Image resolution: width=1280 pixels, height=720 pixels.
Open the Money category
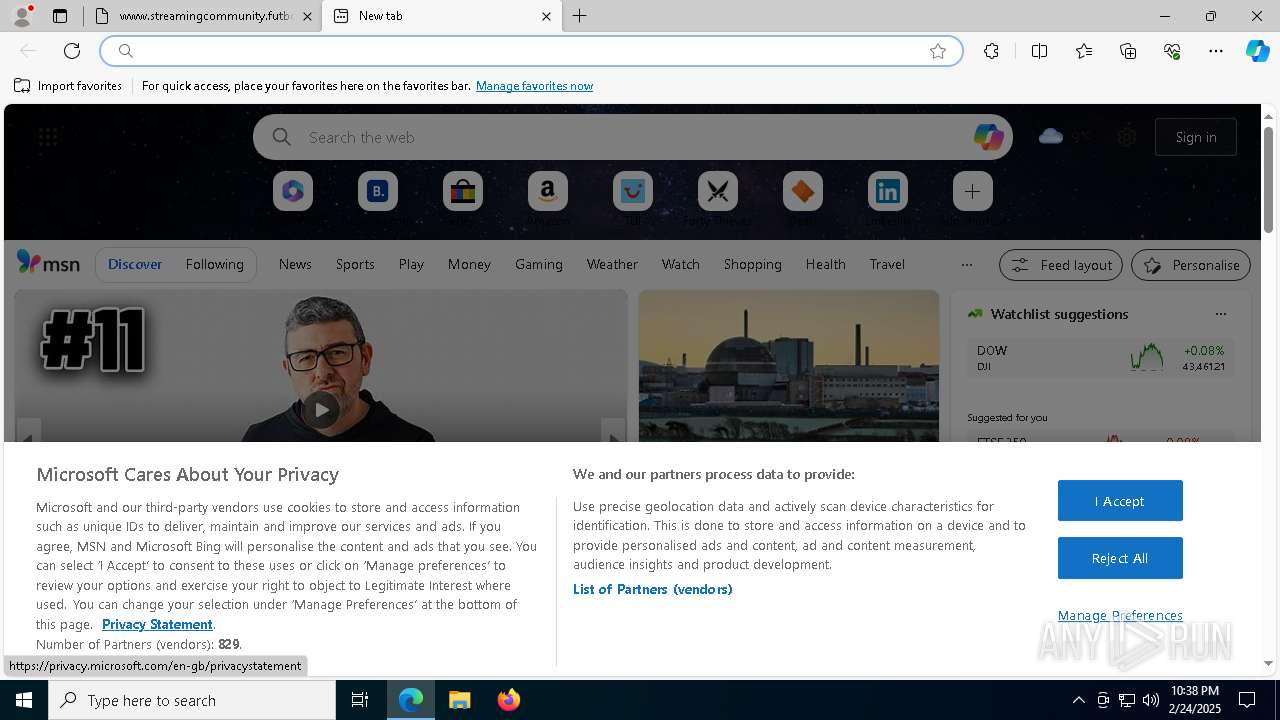[469, 264]
